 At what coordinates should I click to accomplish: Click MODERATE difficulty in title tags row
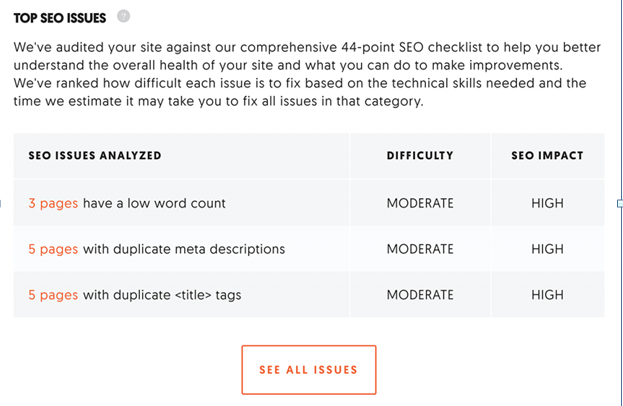[420, 295]
